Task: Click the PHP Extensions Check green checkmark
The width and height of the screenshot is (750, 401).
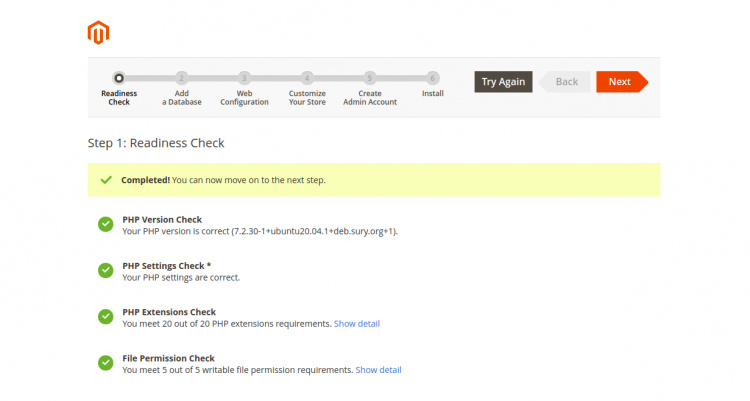Action: pos(105,316)
